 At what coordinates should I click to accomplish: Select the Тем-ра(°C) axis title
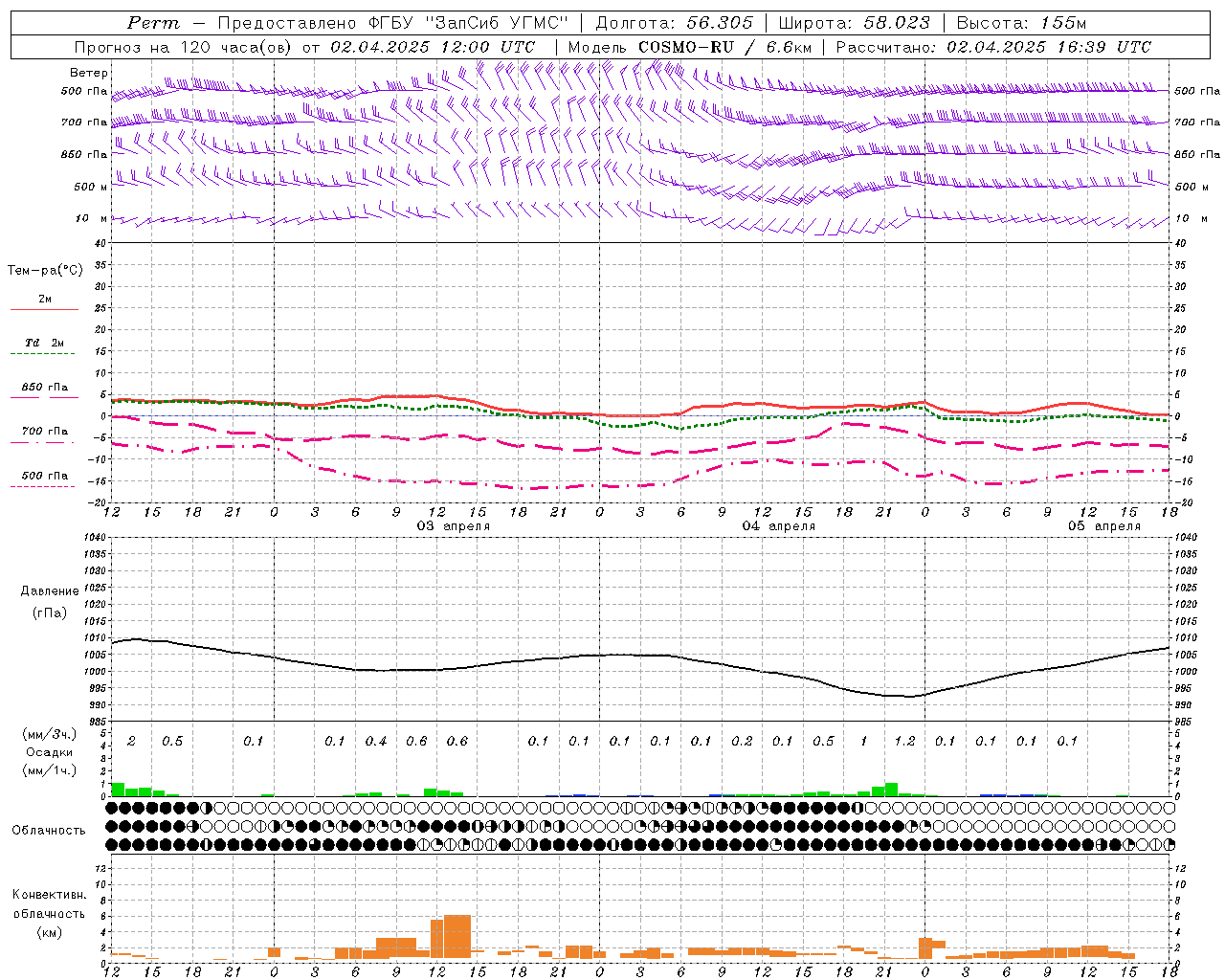coord(45,271)
